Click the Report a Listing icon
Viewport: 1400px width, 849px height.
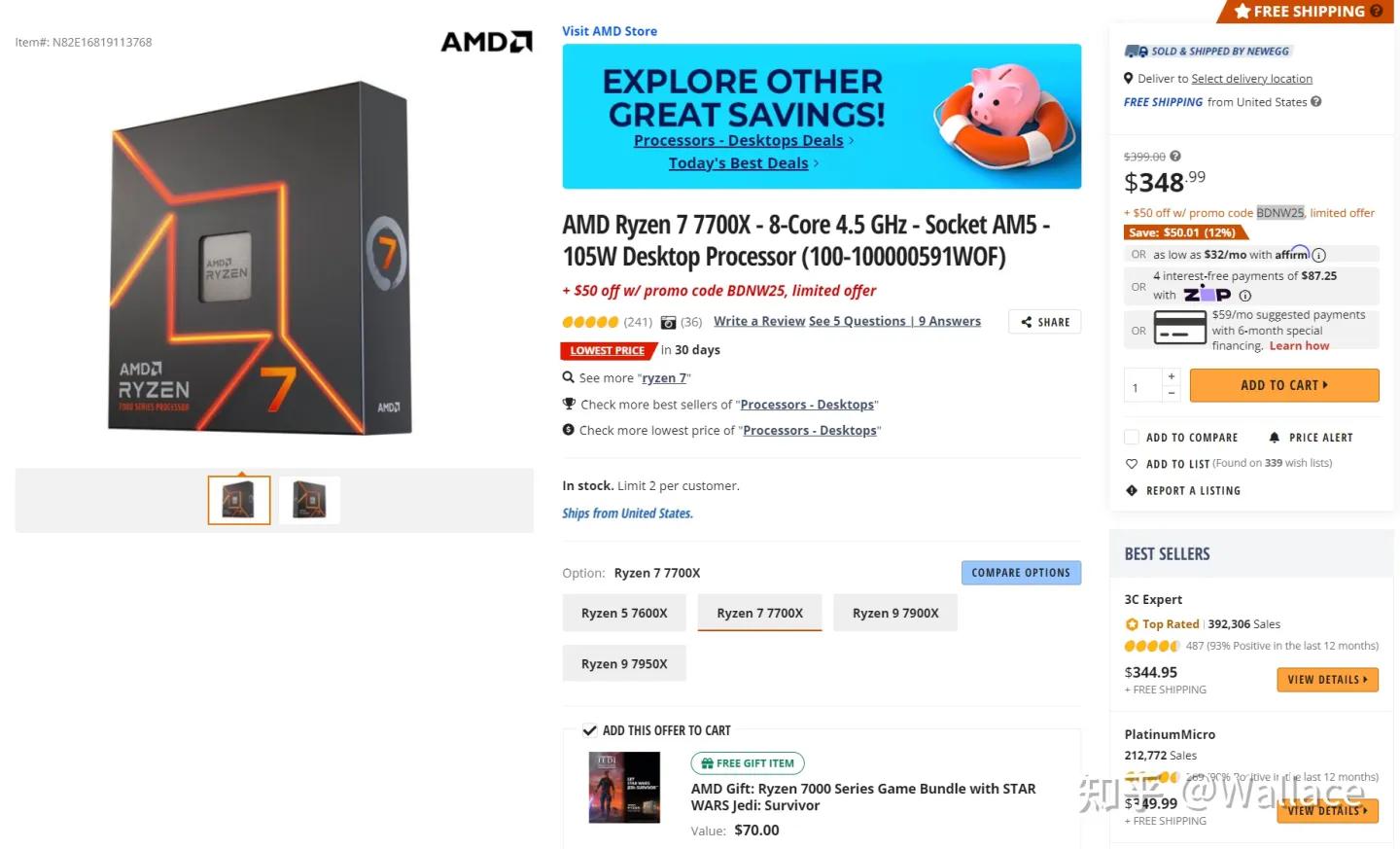[x=1132, y=491]
